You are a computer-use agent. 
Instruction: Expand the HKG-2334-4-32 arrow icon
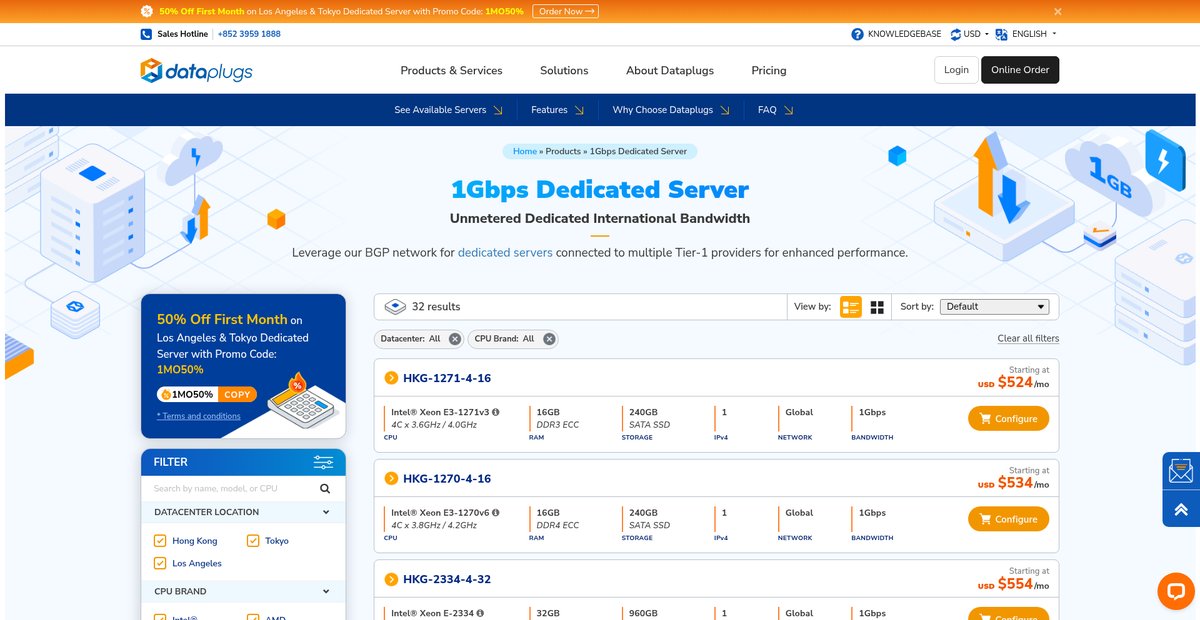click(391, 579)
